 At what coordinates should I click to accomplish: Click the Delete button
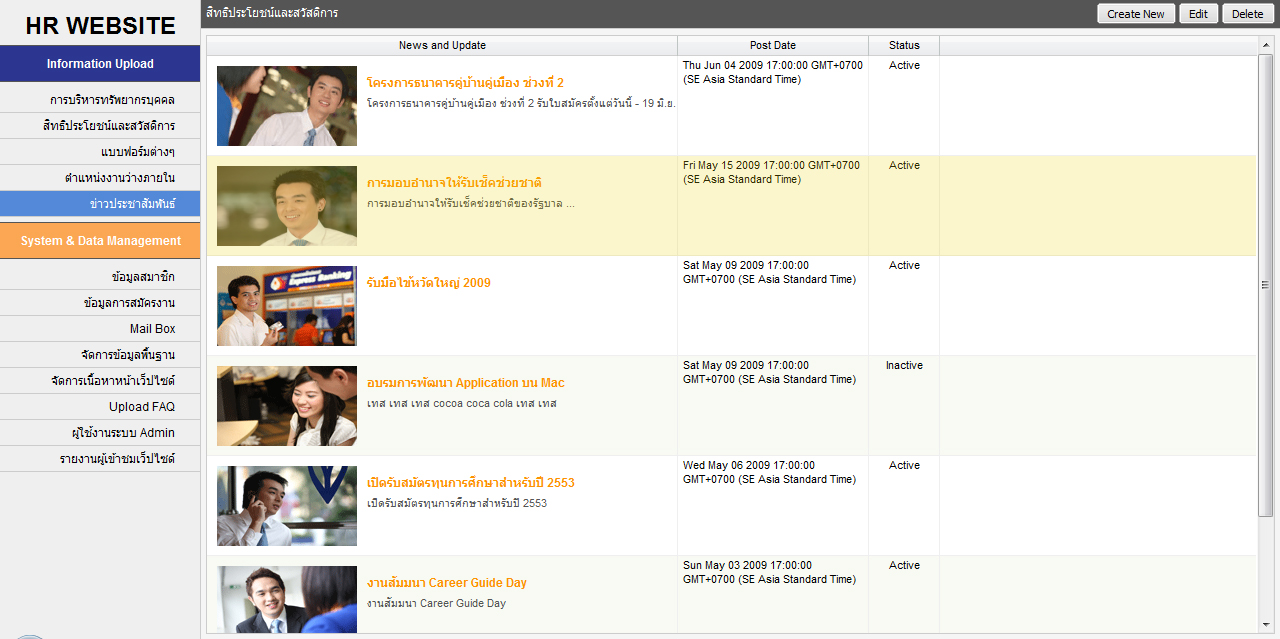tap(1247, 14)
